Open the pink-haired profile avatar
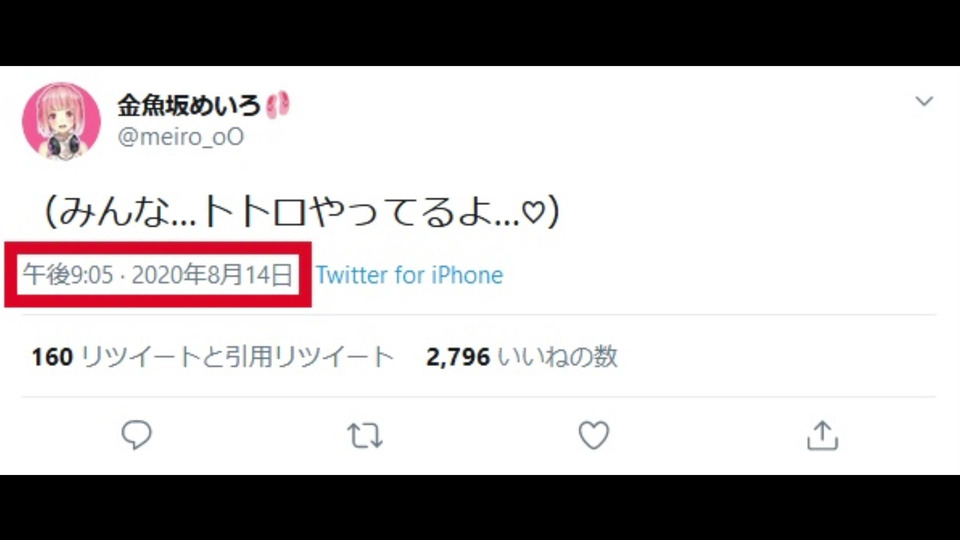 (61, 121)
